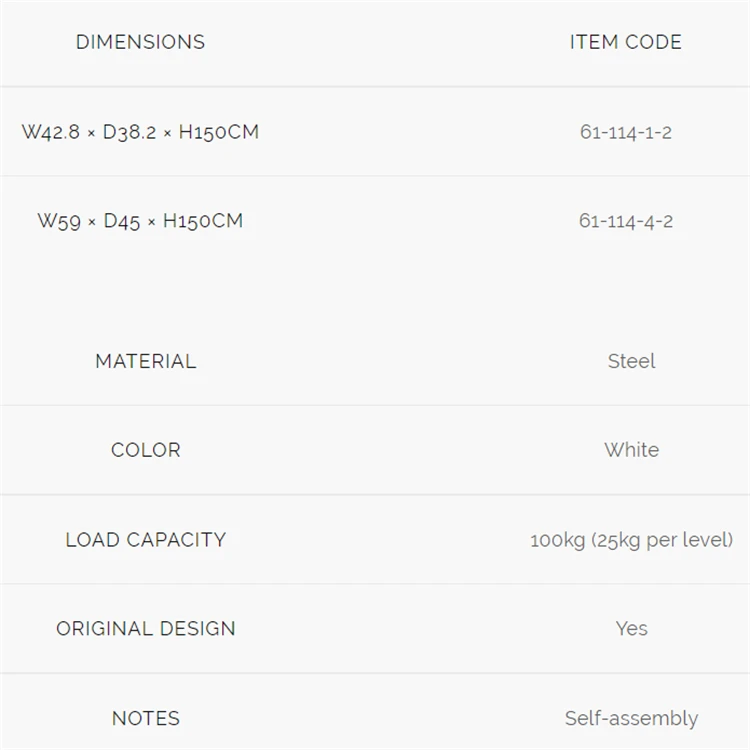The width and height of the screenshot is (750, 750).
Task: Click the ORIGINAL DESIGN label
Action: click(146, 629)
